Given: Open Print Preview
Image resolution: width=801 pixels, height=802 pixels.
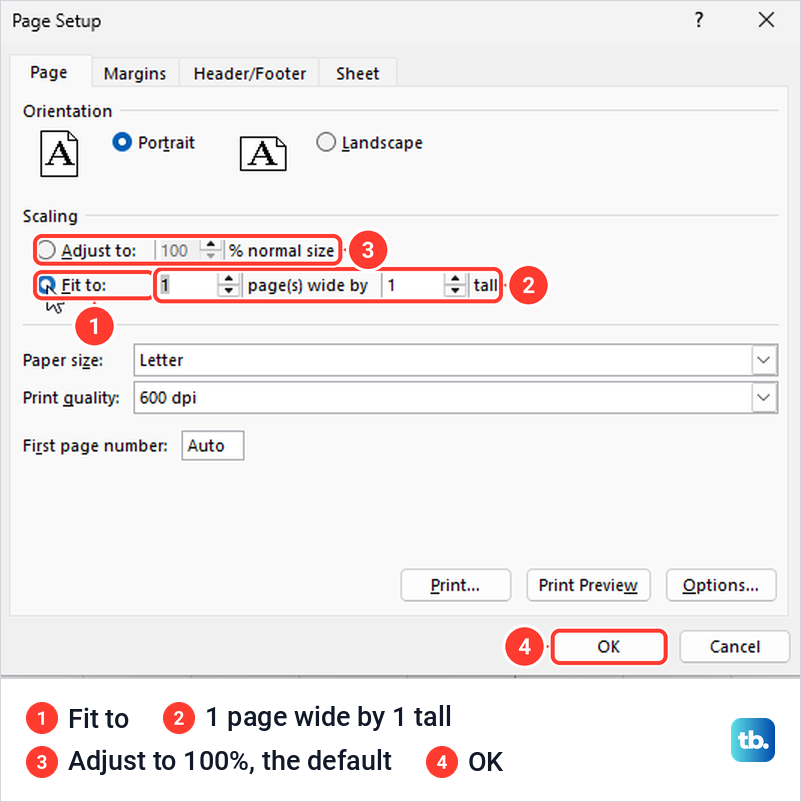Looking at the screenshot, I should click(588, 585).
